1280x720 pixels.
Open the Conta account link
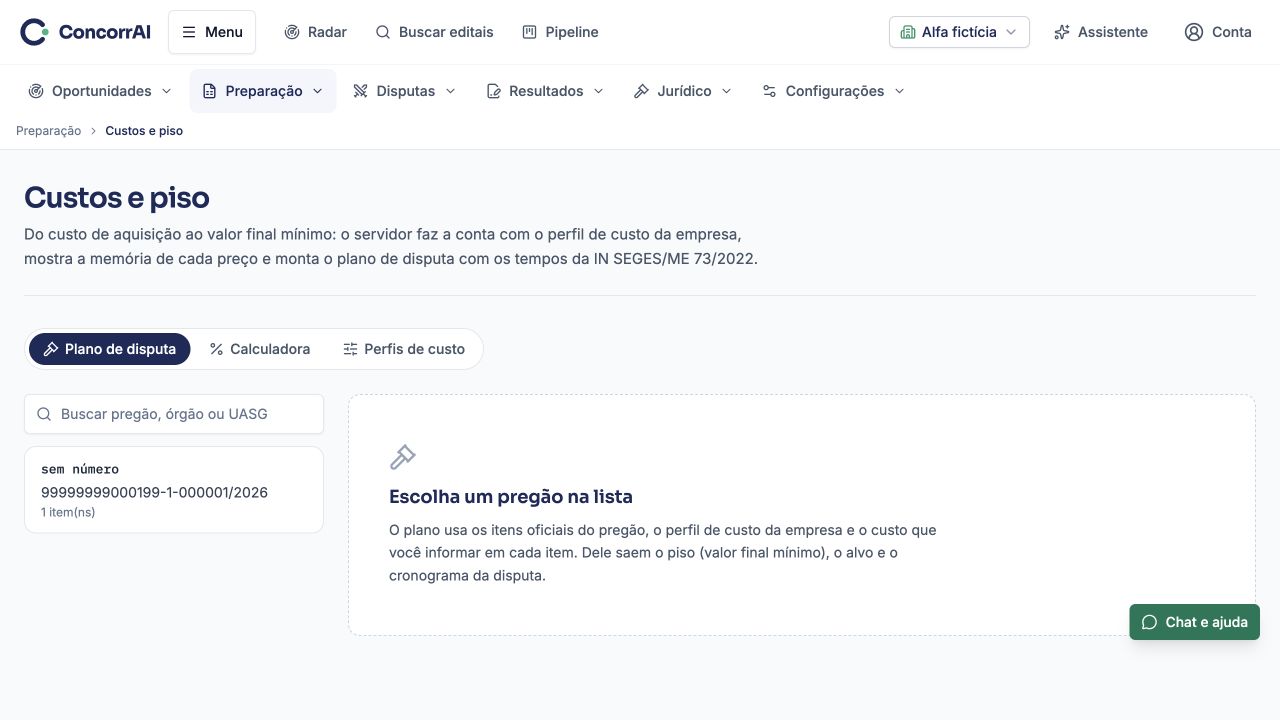click(x=1218, y=32)
